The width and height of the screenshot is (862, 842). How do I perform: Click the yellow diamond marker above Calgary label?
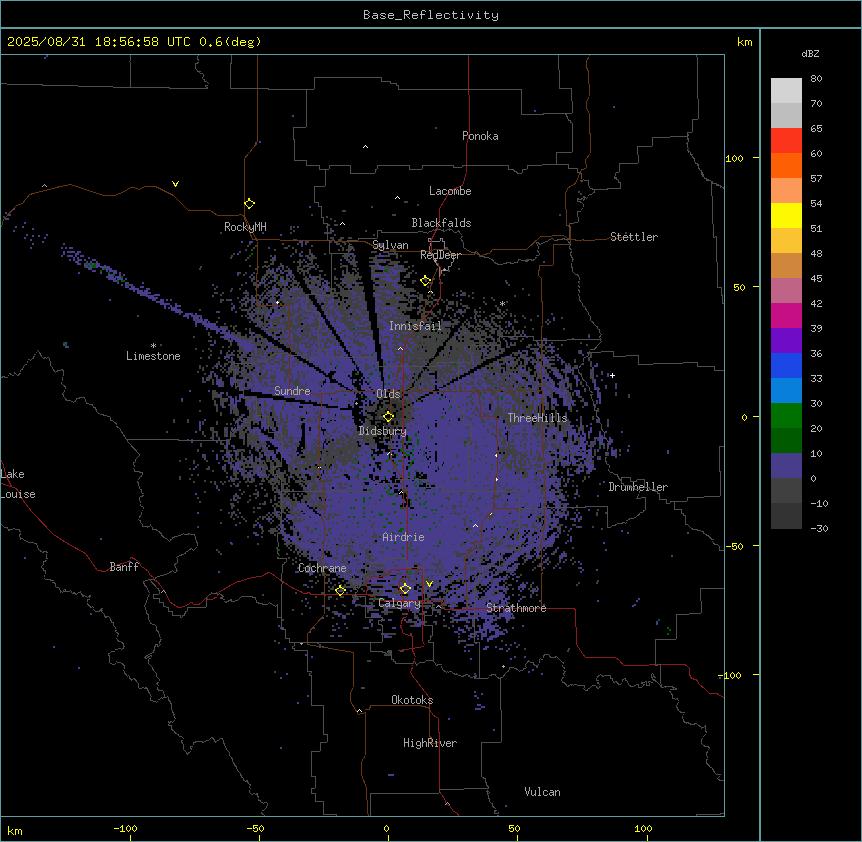pos(405,589)
